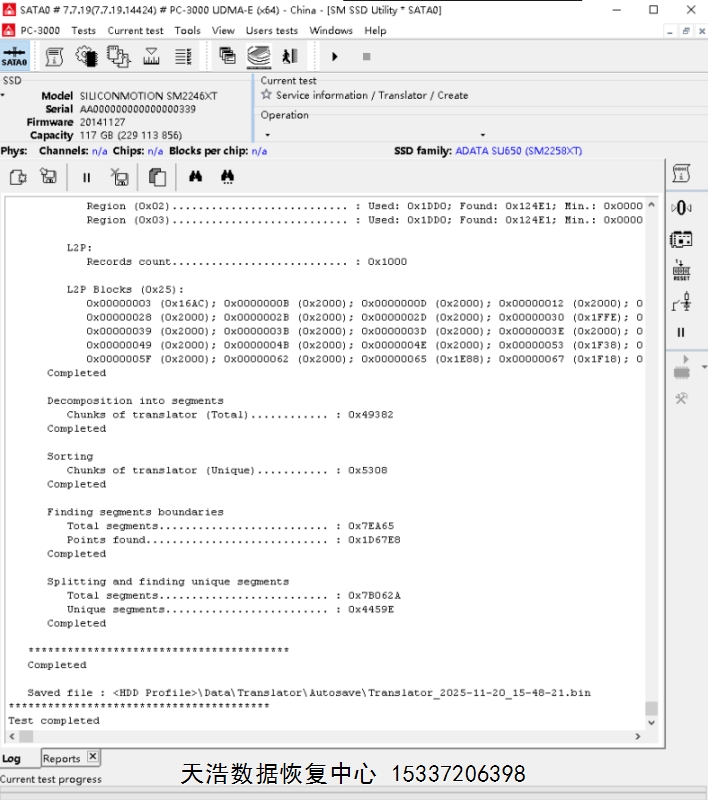The height and width of the screenshot is (800, 708).
Task: Click the ADATA SU650 (SM2258XT) family link
Action: click(x=518, y=151)
